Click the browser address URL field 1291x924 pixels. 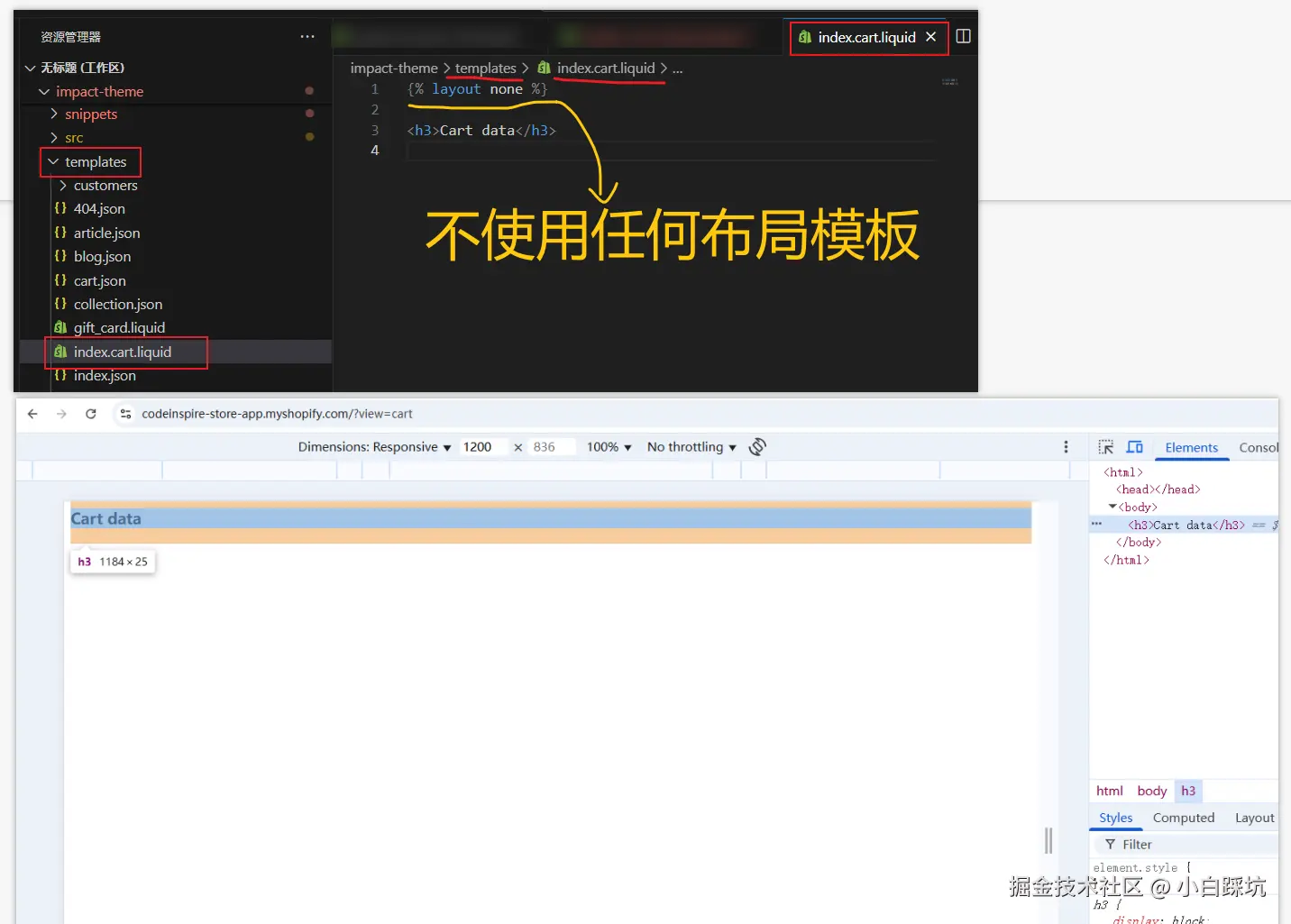pyautogui.click(x=277, y=414)
